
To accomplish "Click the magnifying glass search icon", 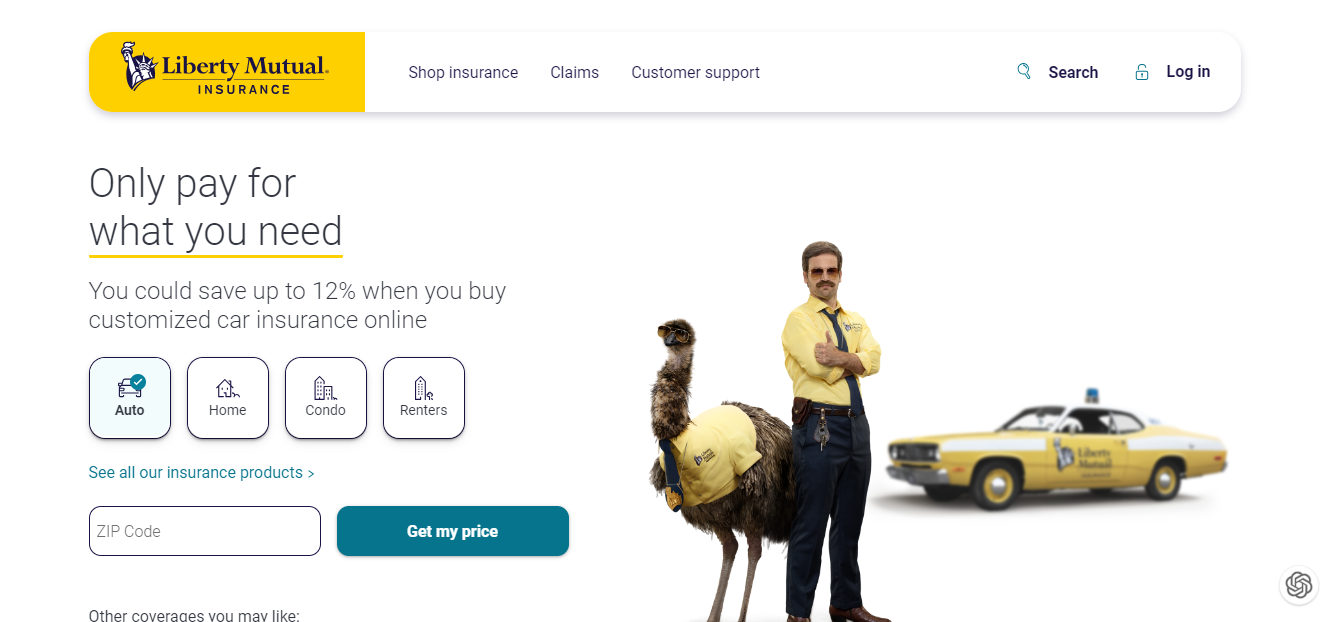I will coord(1023,71).
